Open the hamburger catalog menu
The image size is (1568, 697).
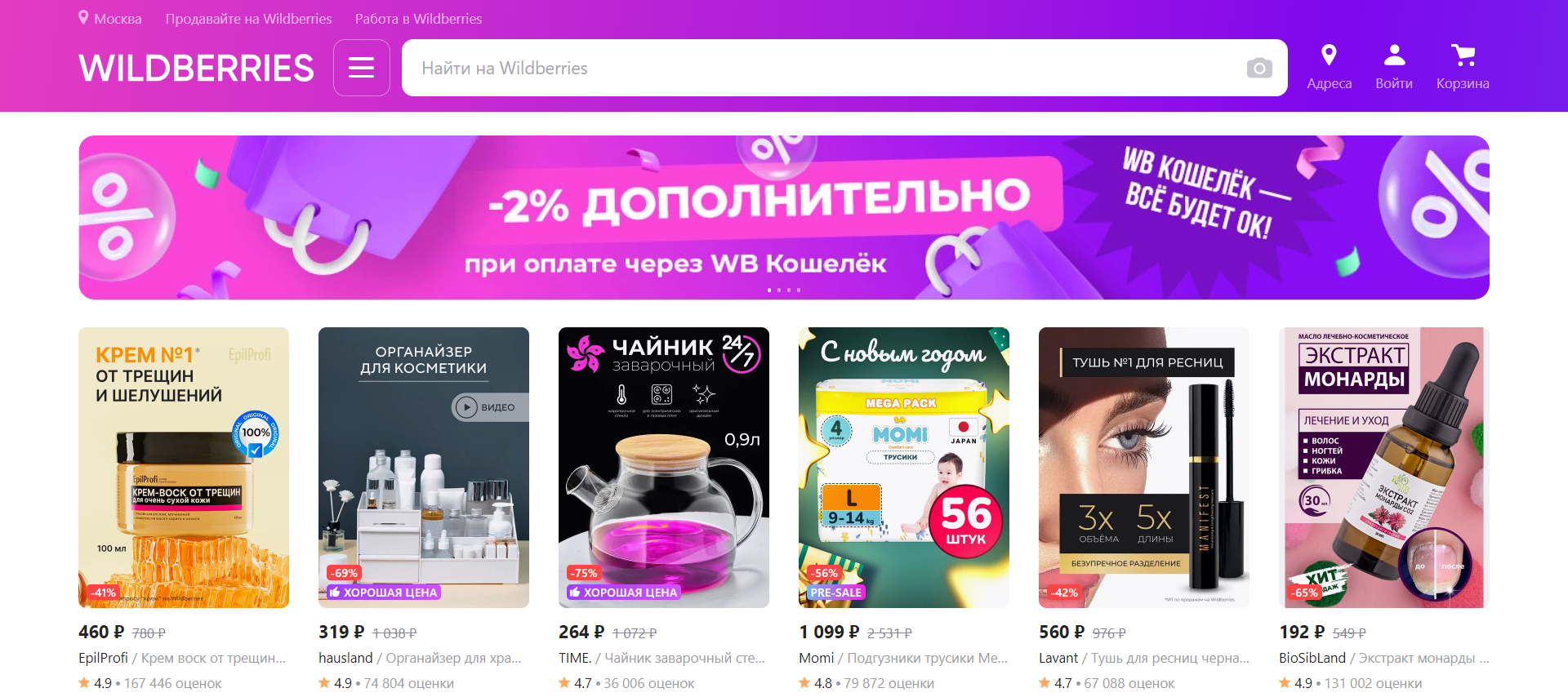pyautogui.click(x=361, y=68)
